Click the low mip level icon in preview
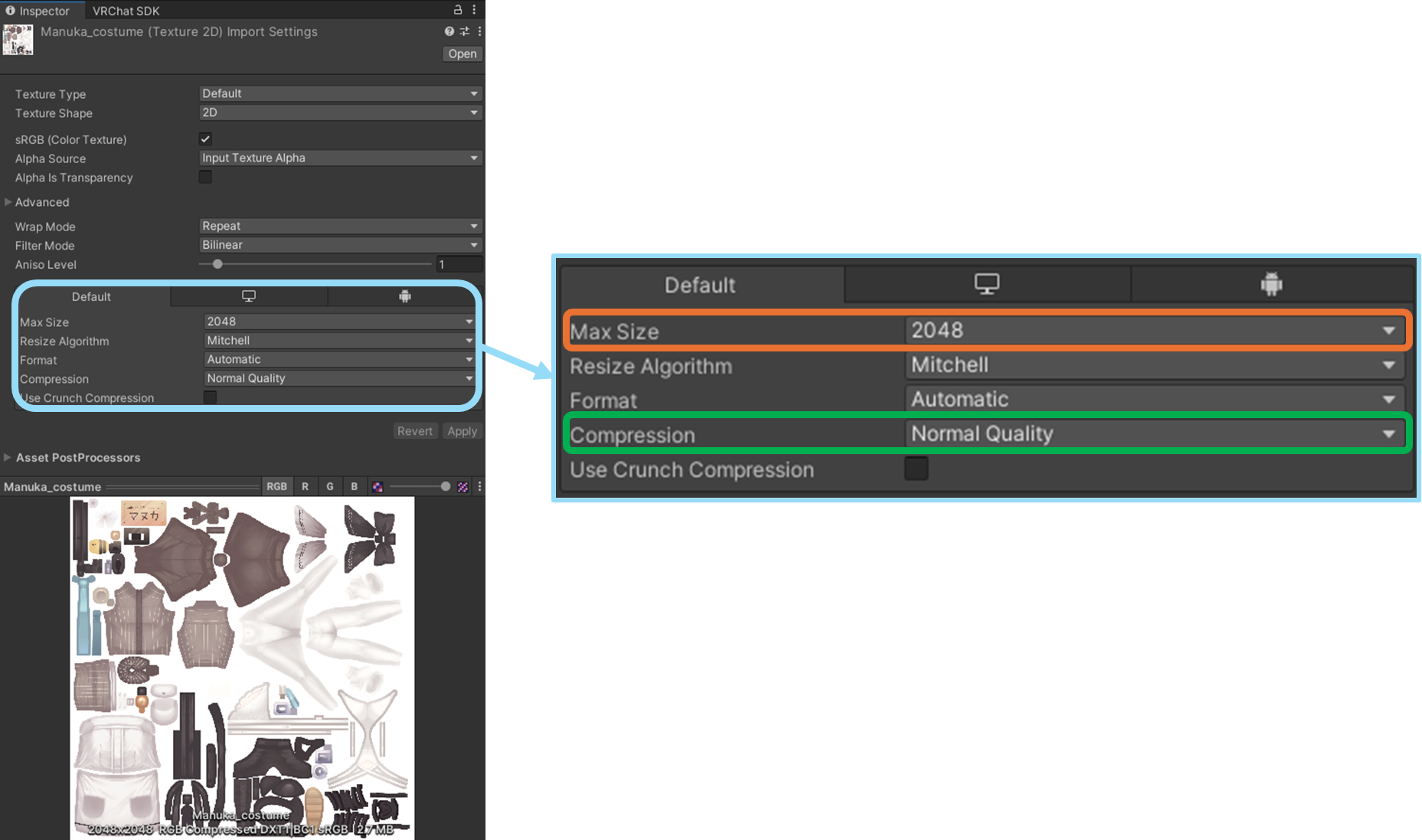The height and width of the screenshot is (840, 1422). click(x=378, y=487)
